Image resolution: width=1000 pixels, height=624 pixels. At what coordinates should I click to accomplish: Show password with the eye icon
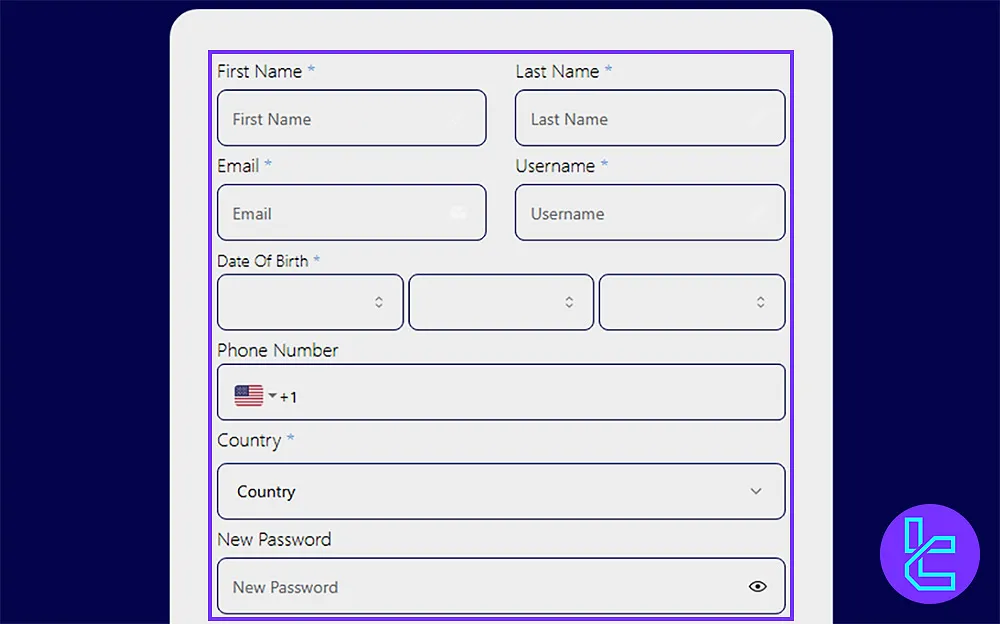pos(757,586)
